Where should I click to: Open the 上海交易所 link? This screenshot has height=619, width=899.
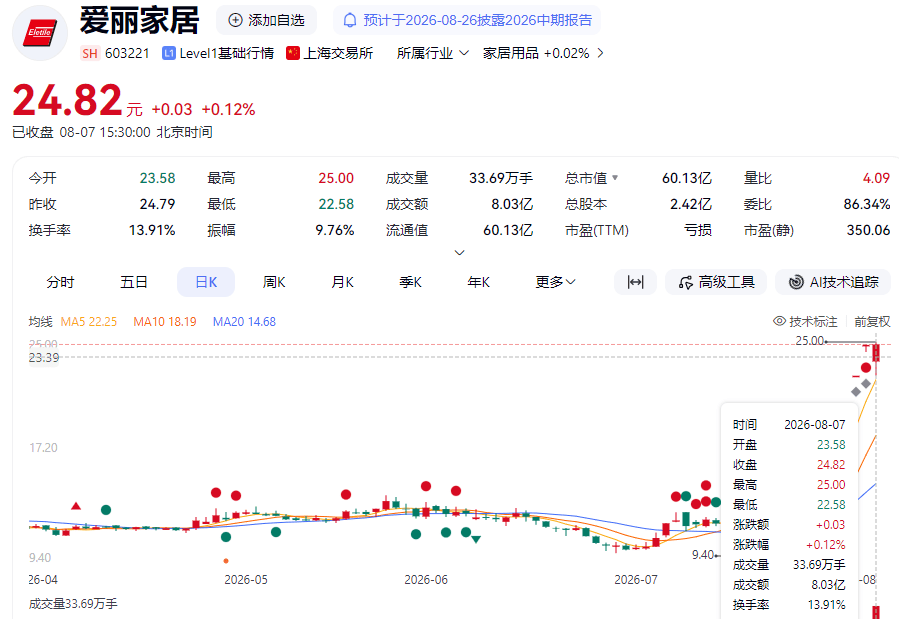(x=338, y=53)
